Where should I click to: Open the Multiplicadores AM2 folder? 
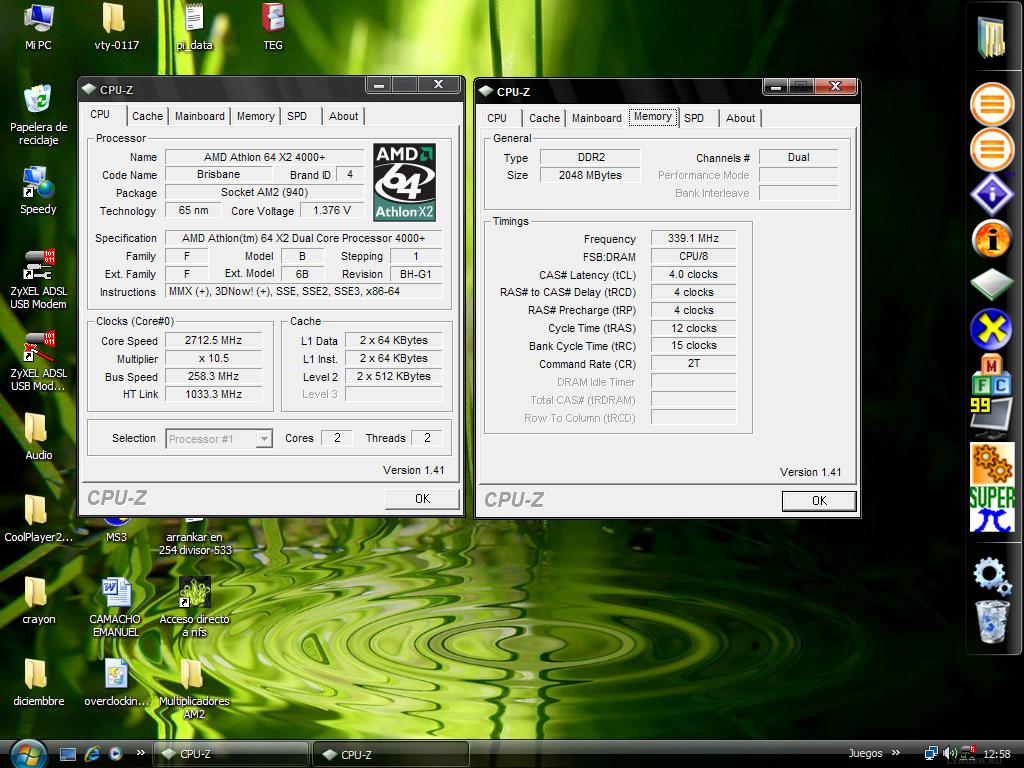click(x=194, y=689)
